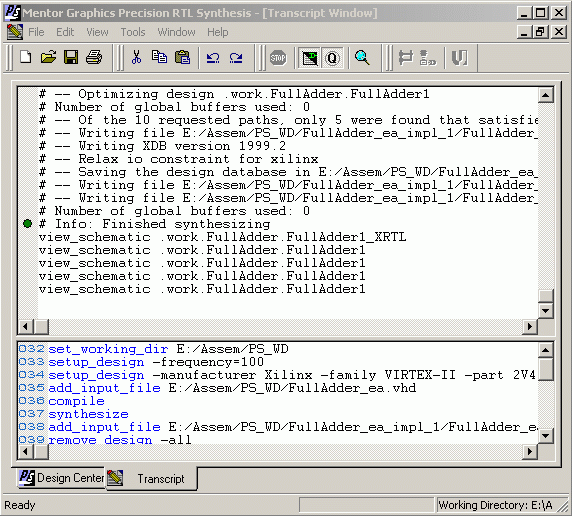This screenshot has width=572, height=516.
Task: Maximize the Precision RTL Synthesis window
Action: (540, 13)
